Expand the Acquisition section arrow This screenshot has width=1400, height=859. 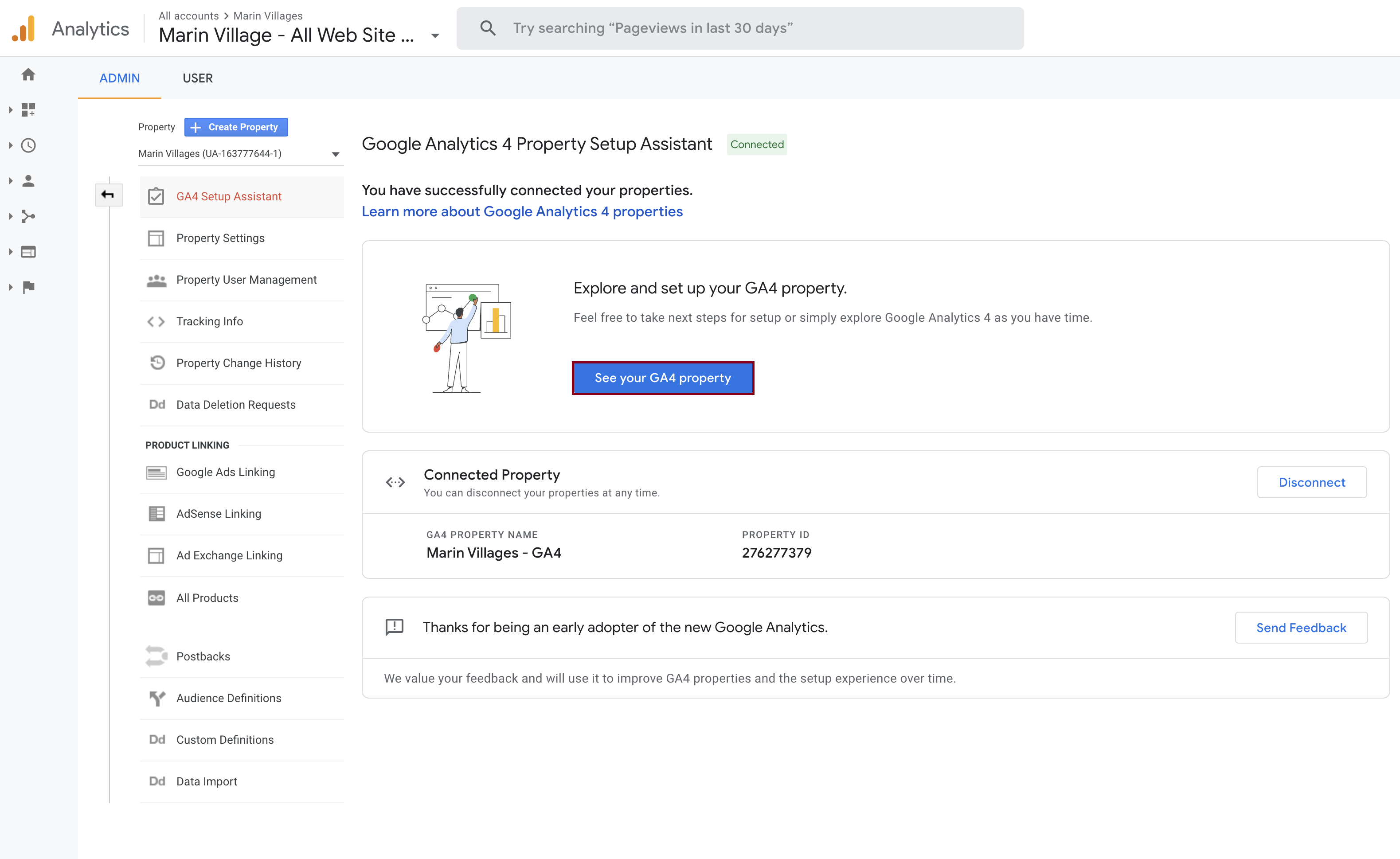[x=10, y=216]
